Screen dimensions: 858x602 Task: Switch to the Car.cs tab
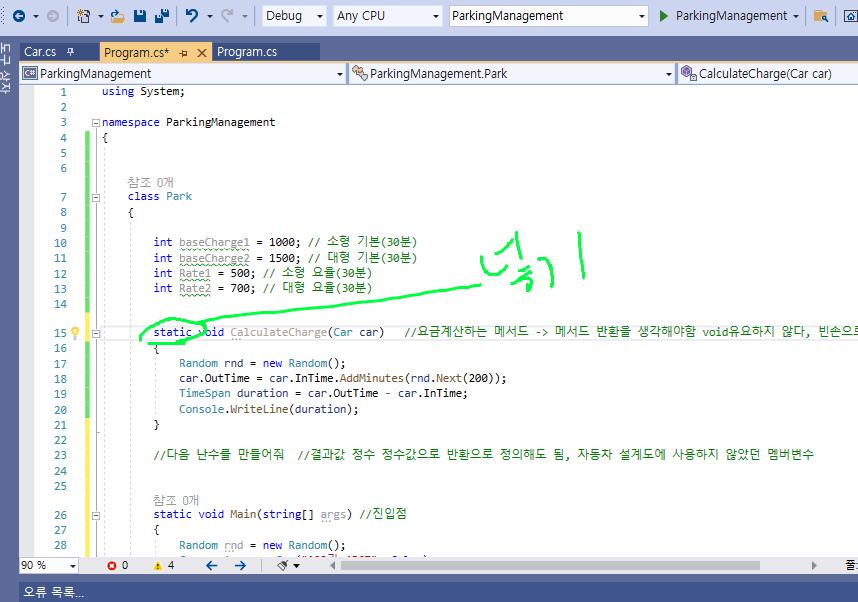[40, 51]
